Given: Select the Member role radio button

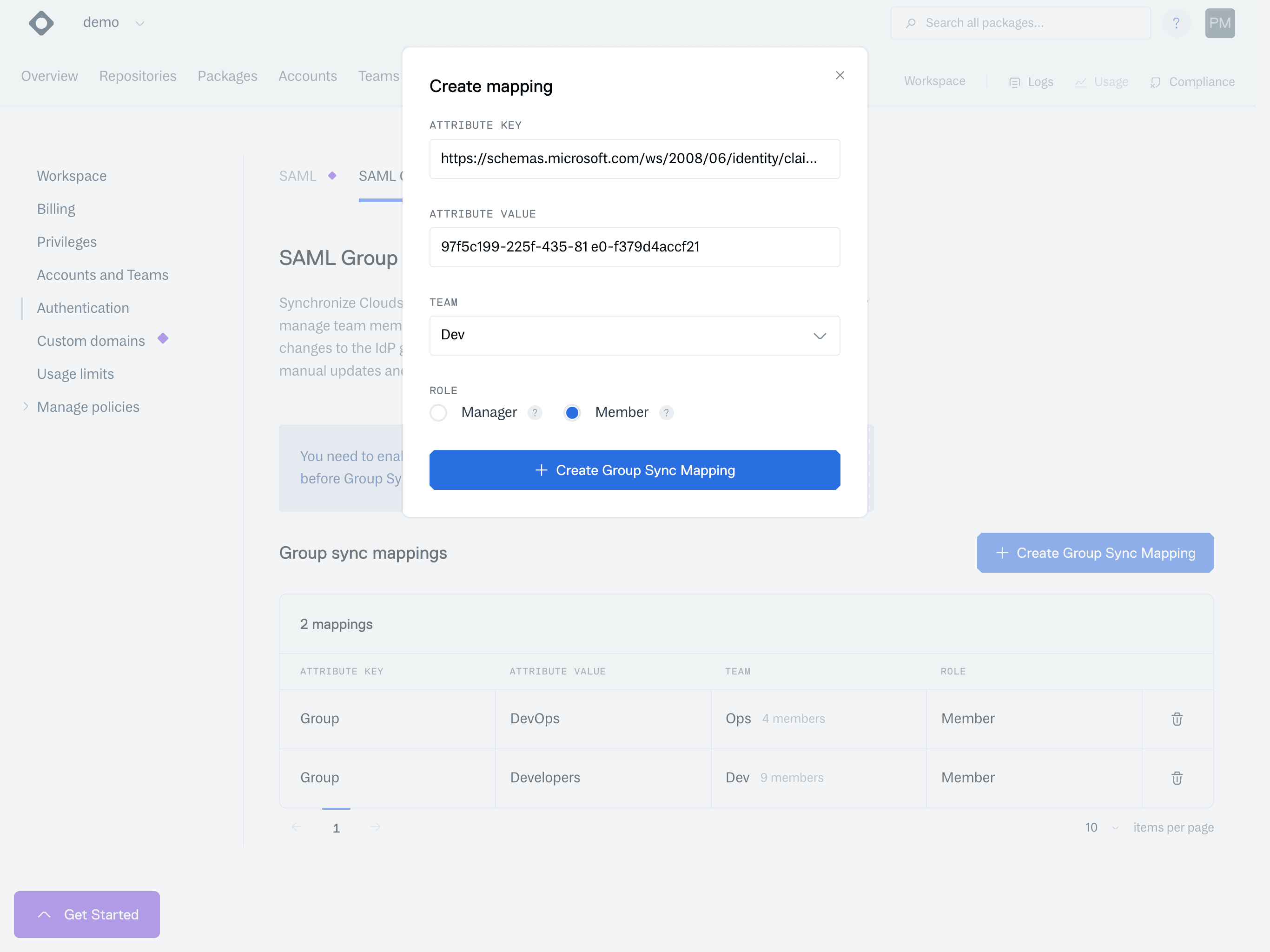Looking at the screenshot, I should (572, 412).
